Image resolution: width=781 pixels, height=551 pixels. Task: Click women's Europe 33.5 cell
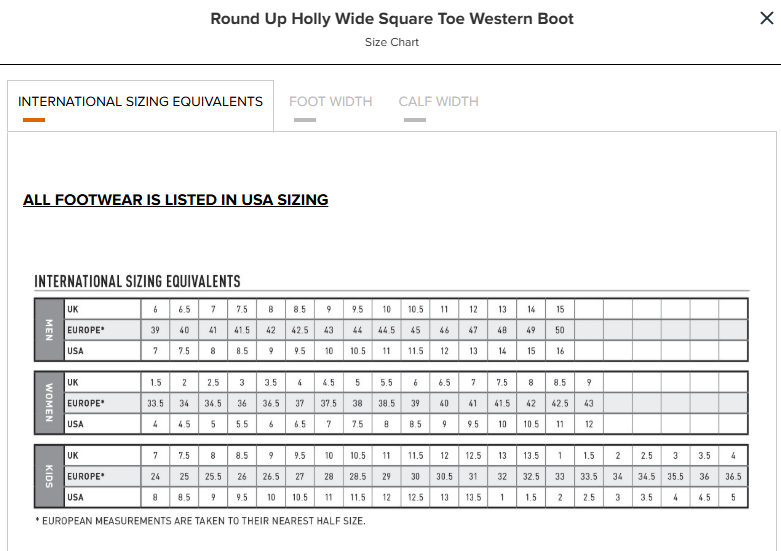[x=155, y=403]
